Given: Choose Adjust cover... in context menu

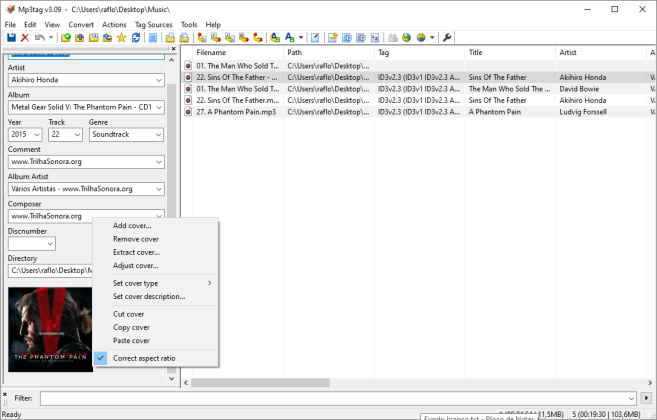Looking at the screenshot, I should (x=155, y=266).
